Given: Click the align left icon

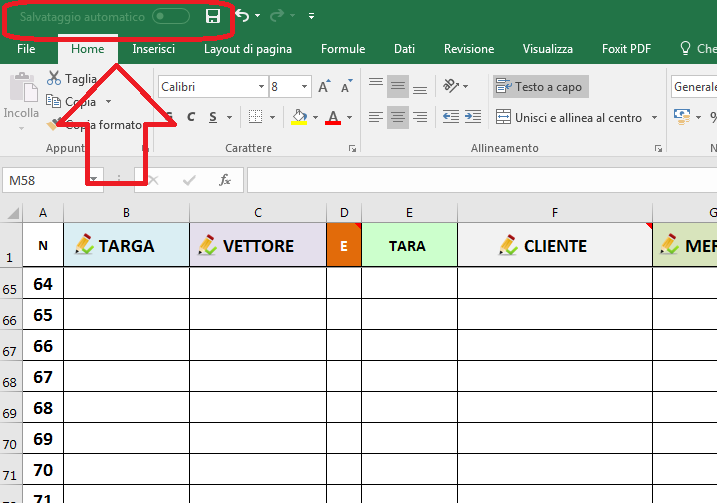Looking at the screenshot, I should click(376, 117).
